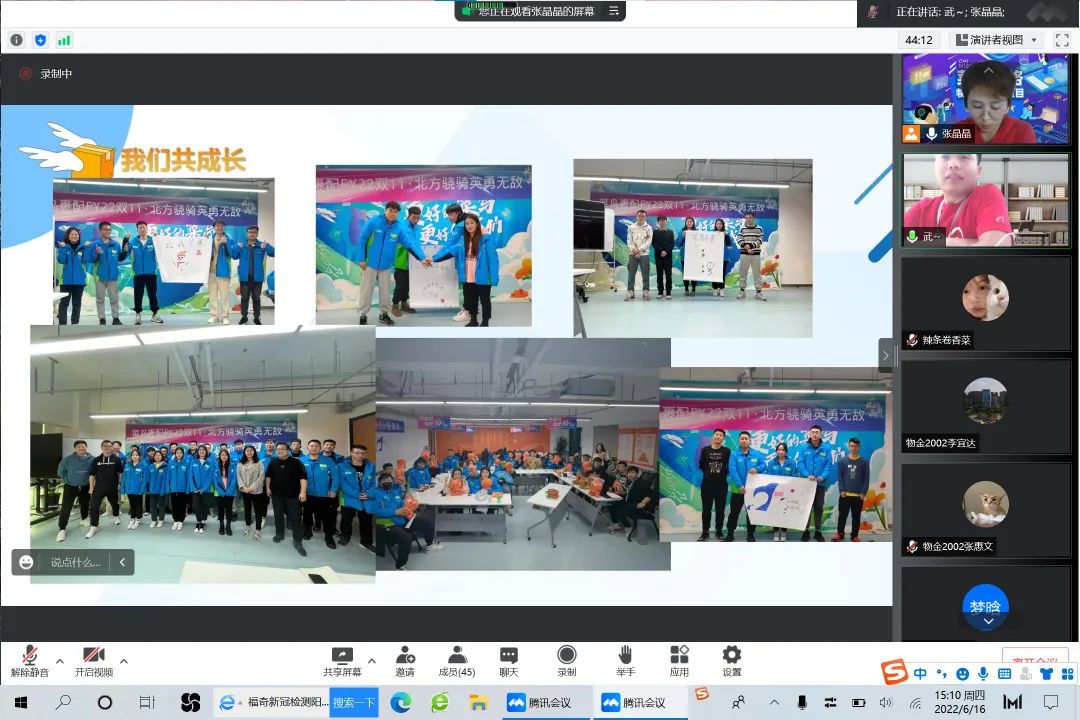
Task: Open the chat (聊天) panel
Action: coord(509,660)
